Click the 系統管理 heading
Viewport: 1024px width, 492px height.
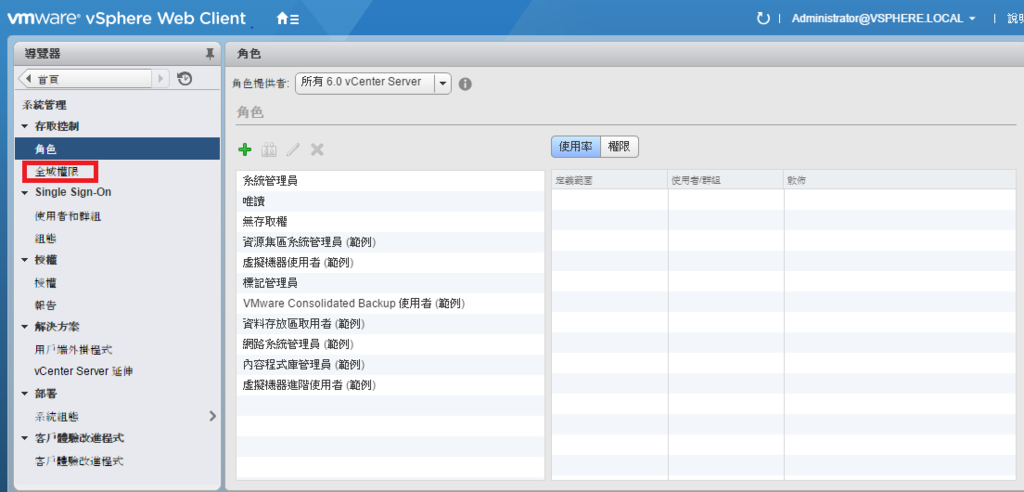click(44, 105)
